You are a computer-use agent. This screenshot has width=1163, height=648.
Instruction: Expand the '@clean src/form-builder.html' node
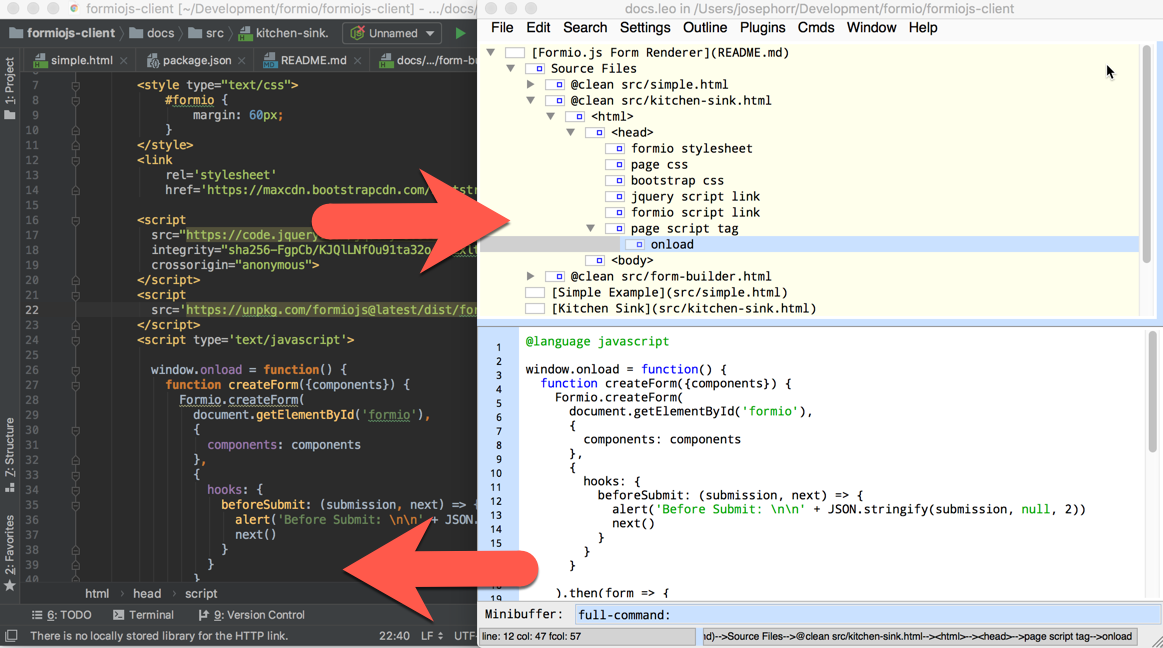tap(531, 277)
